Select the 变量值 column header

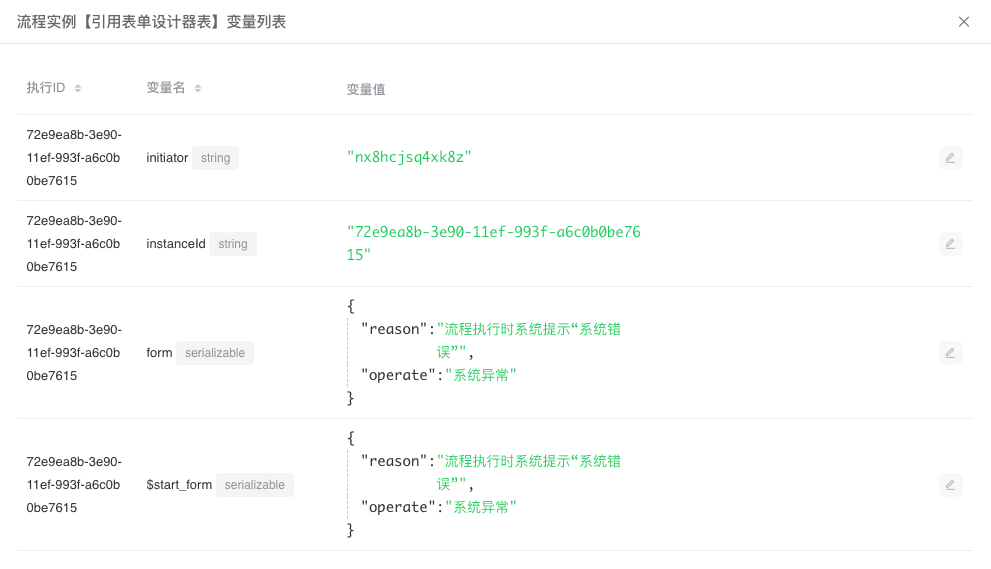366,89
